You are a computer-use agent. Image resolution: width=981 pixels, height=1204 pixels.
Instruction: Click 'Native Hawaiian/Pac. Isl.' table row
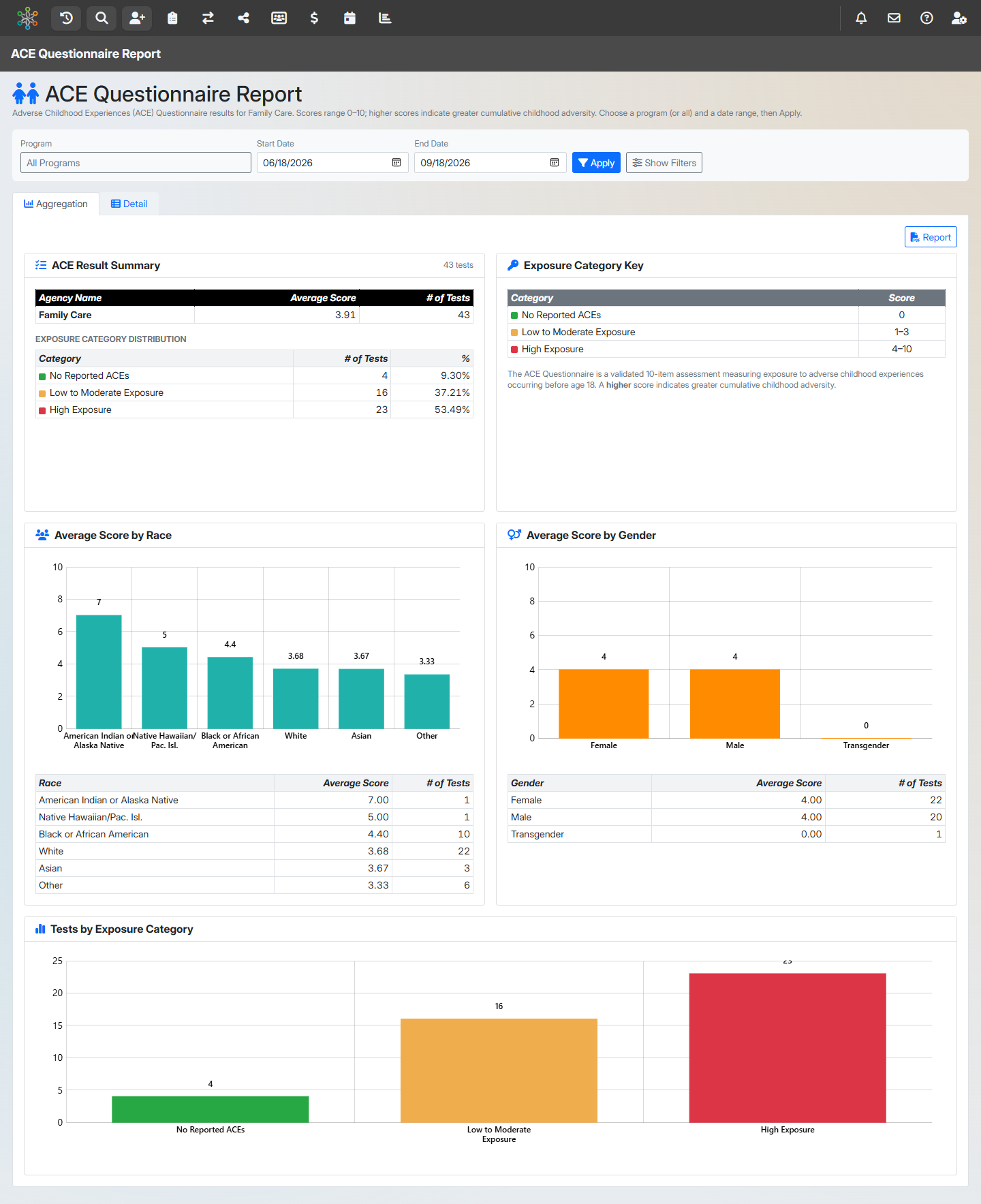254,817
